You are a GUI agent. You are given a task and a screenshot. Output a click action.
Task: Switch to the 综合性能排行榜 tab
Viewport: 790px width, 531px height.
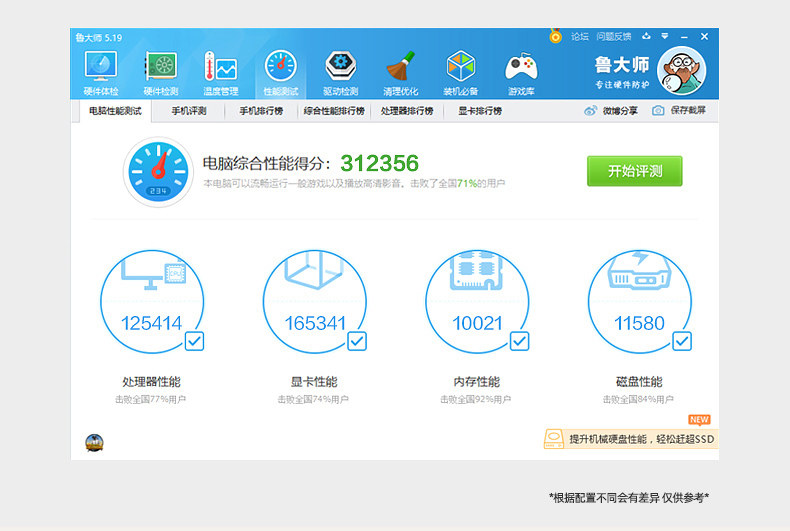point(334,111)
